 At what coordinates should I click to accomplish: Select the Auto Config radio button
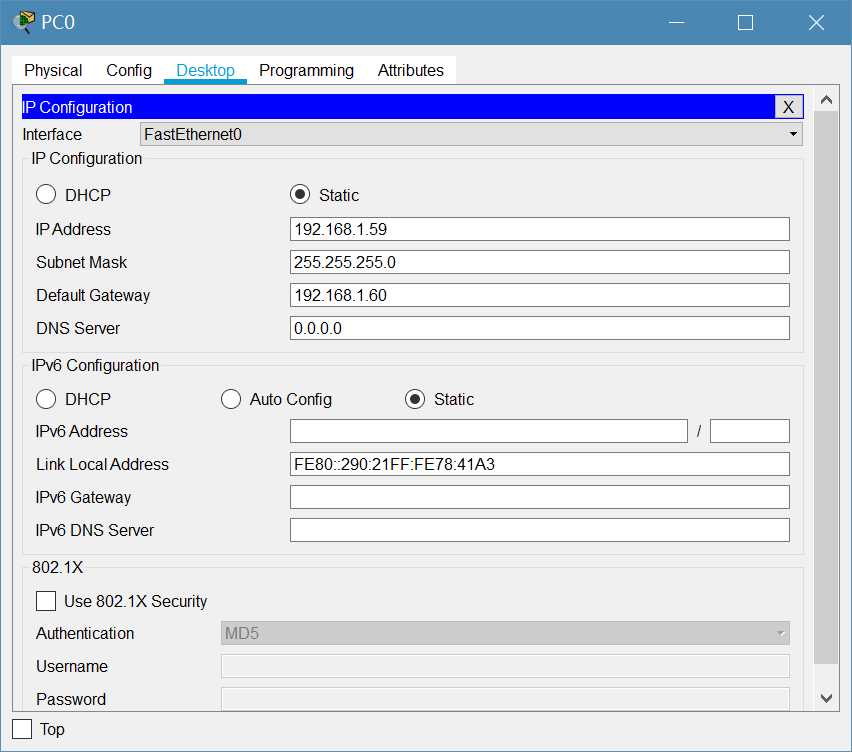231,399
